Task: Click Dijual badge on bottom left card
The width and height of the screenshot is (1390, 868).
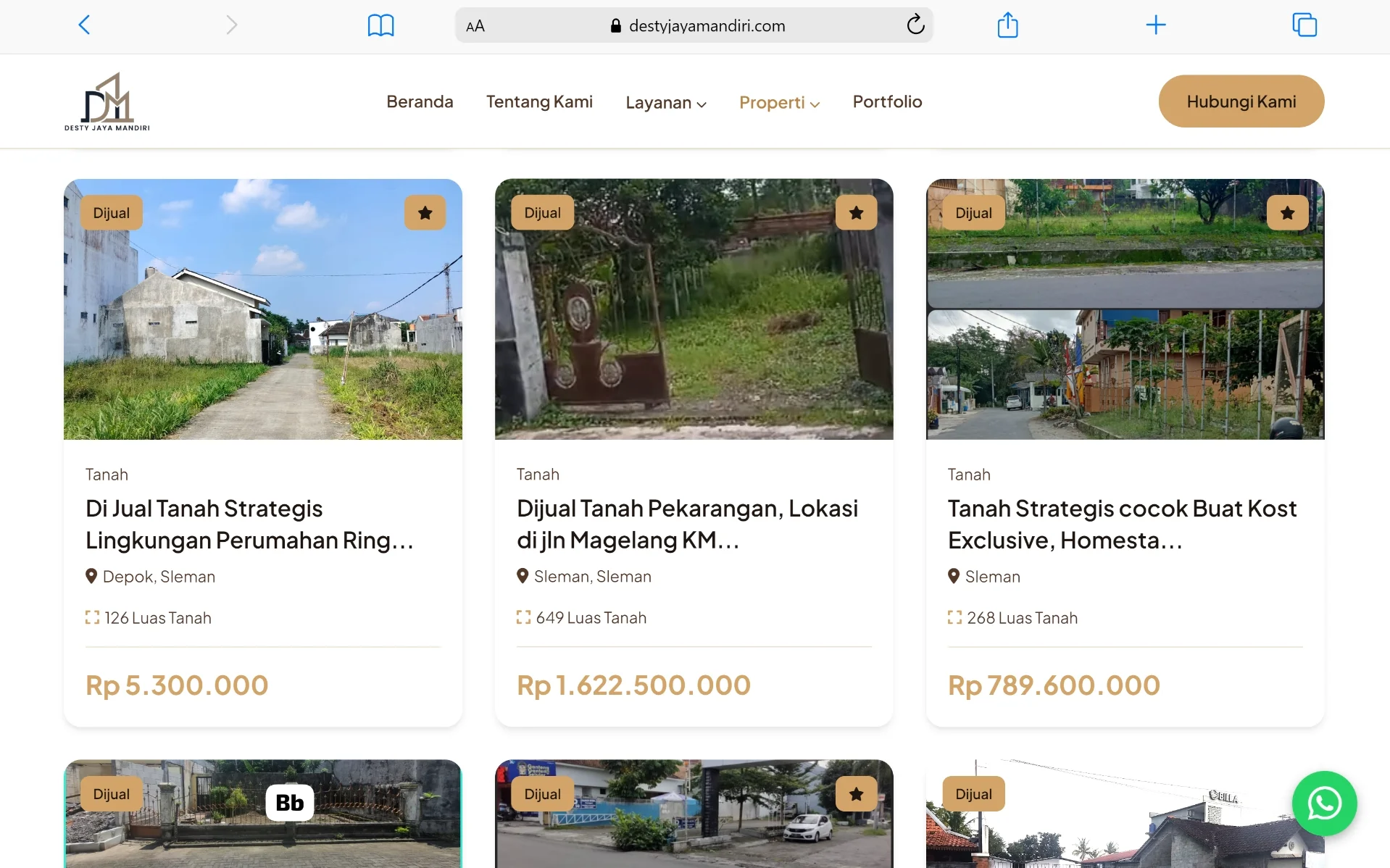Action: coord(111,794)
